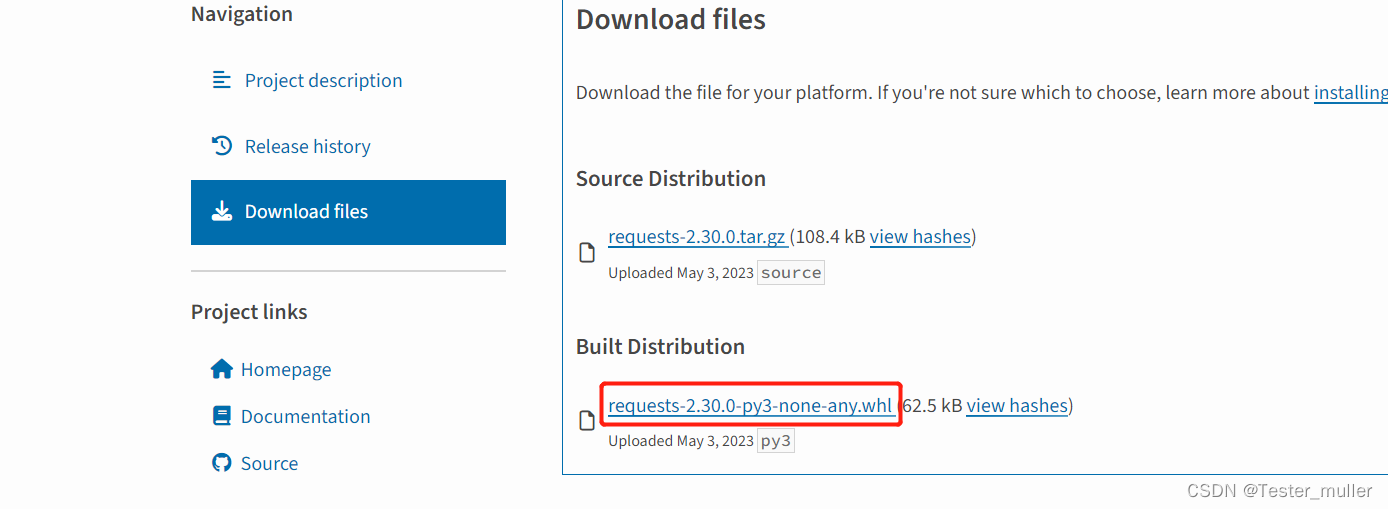Image resolution: width=1388 pixels, height=509 pixels.
Task: Select the Download files tab label
Action: click(306, 212)
